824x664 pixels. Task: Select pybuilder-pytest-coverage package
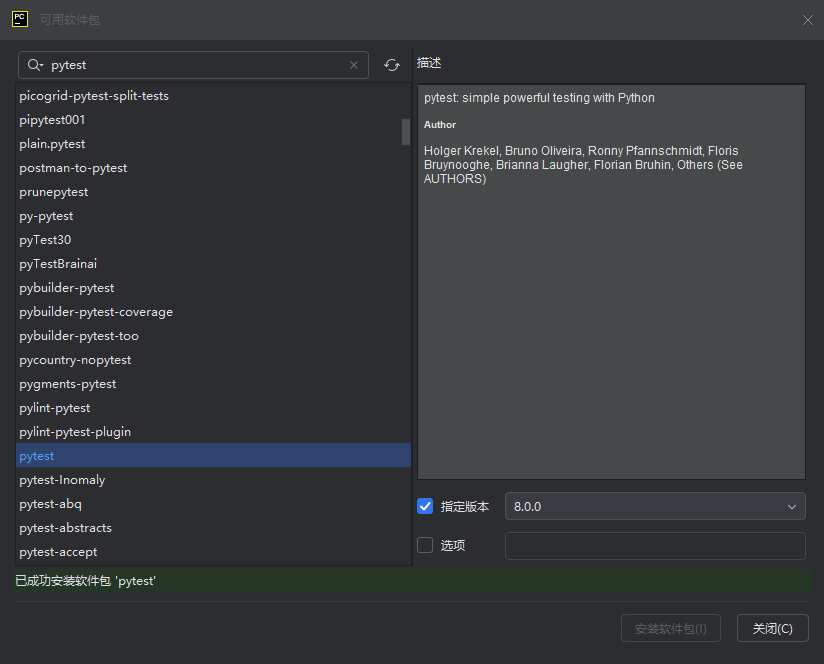[x=213, y=312]
